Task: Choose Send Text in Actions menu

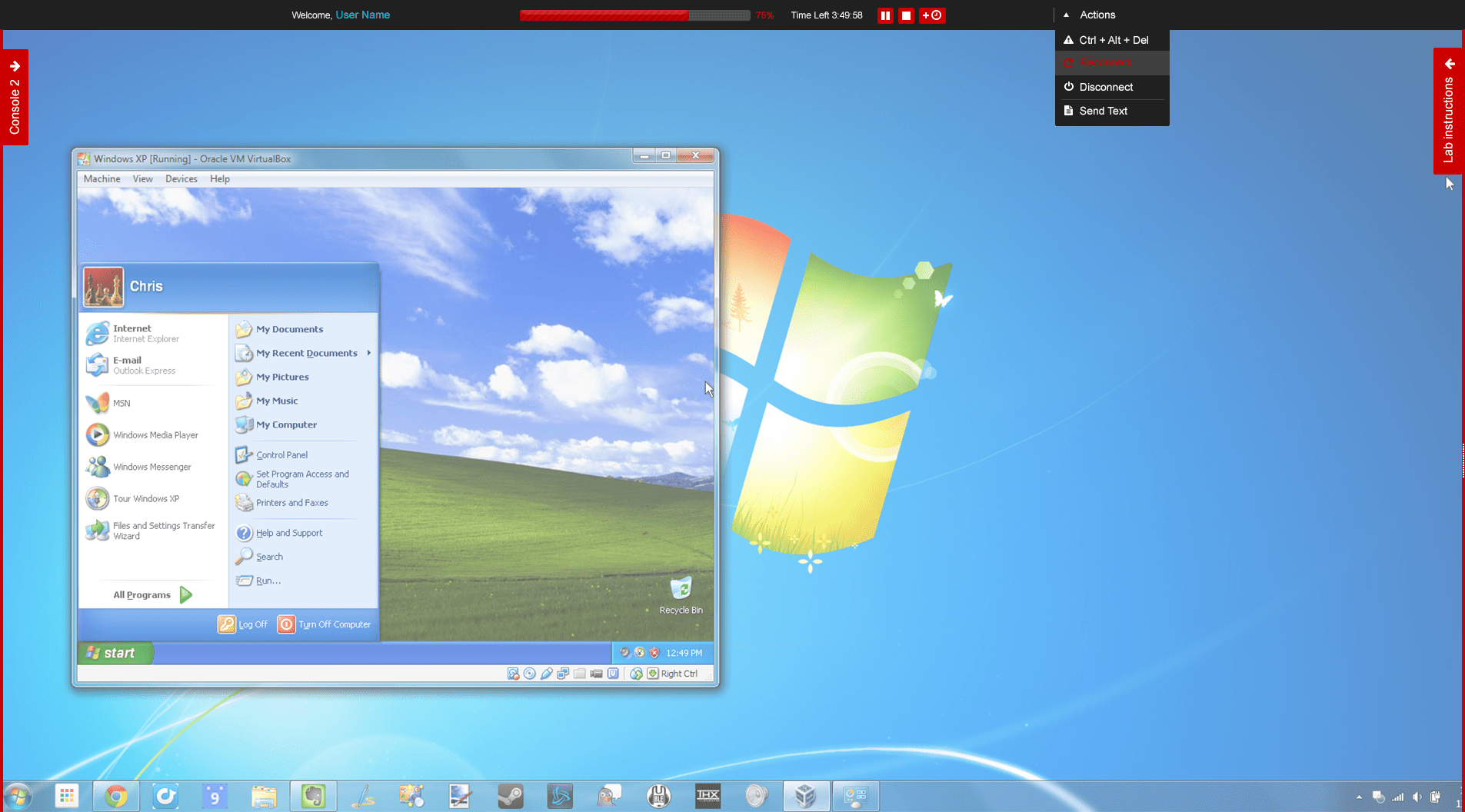Action: pyautogui.click(x=1112, y=111)
